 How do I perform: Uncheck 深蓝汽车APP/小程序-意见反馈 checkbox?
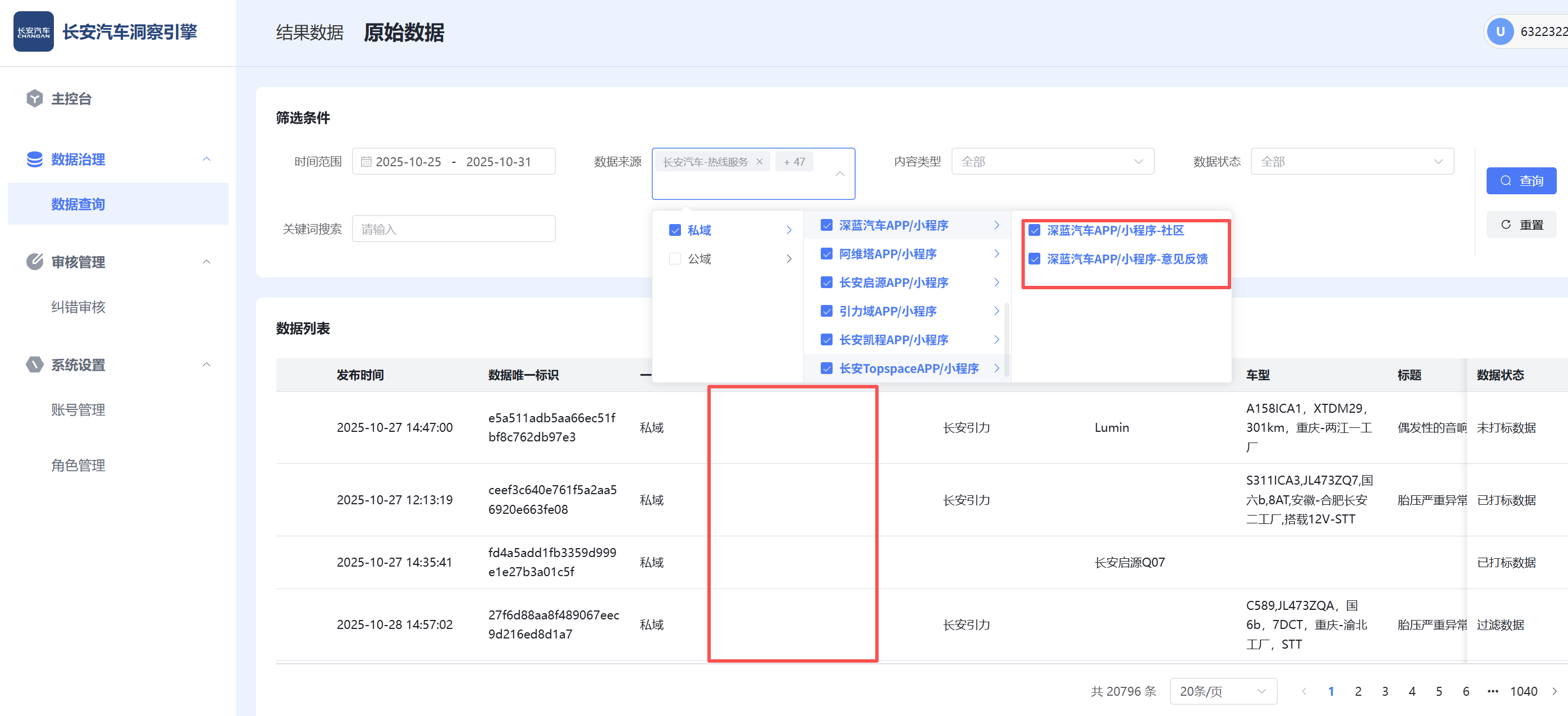tap(1034, 259)
